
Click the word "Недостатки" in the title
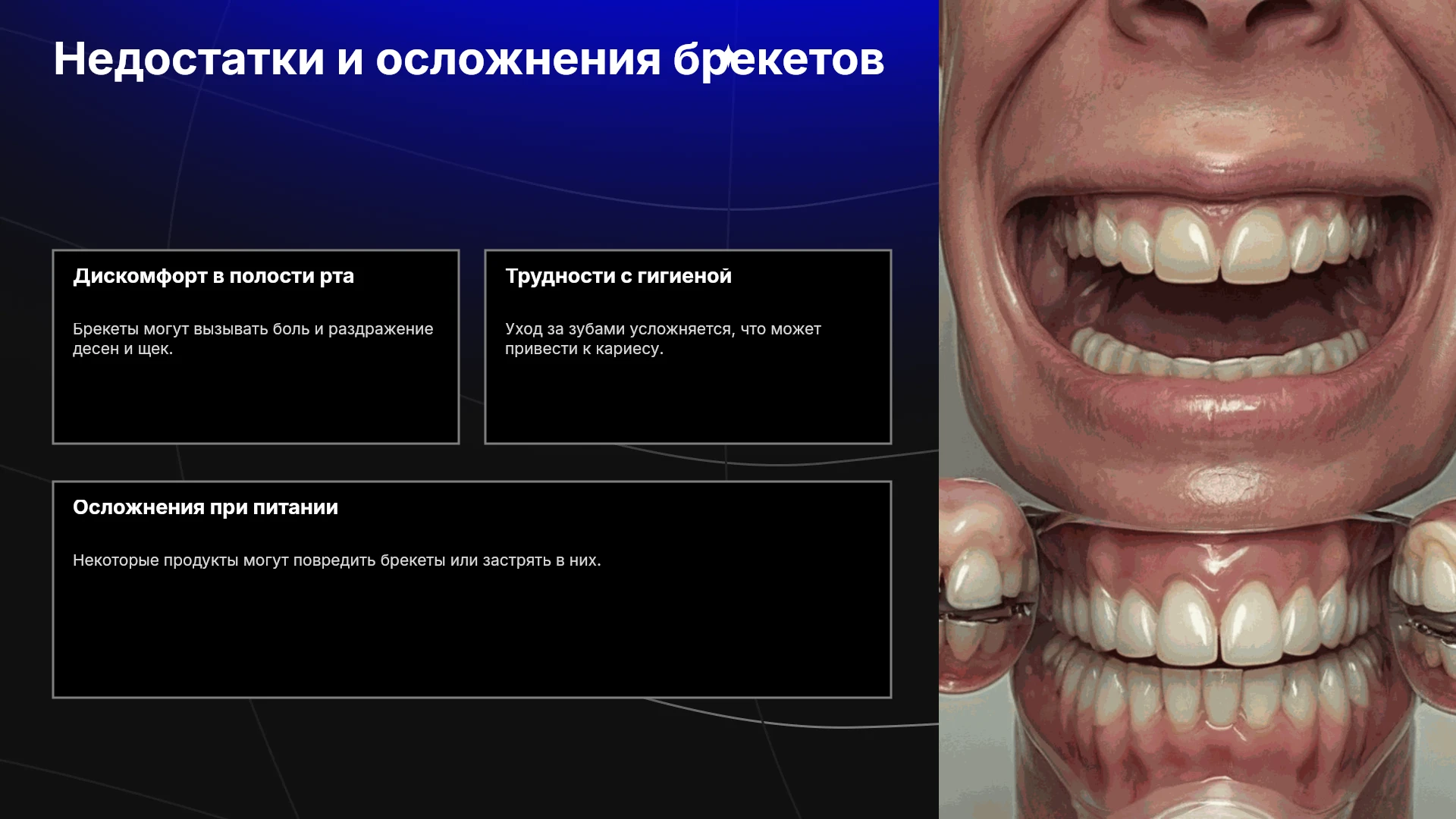tap(189, 59)
